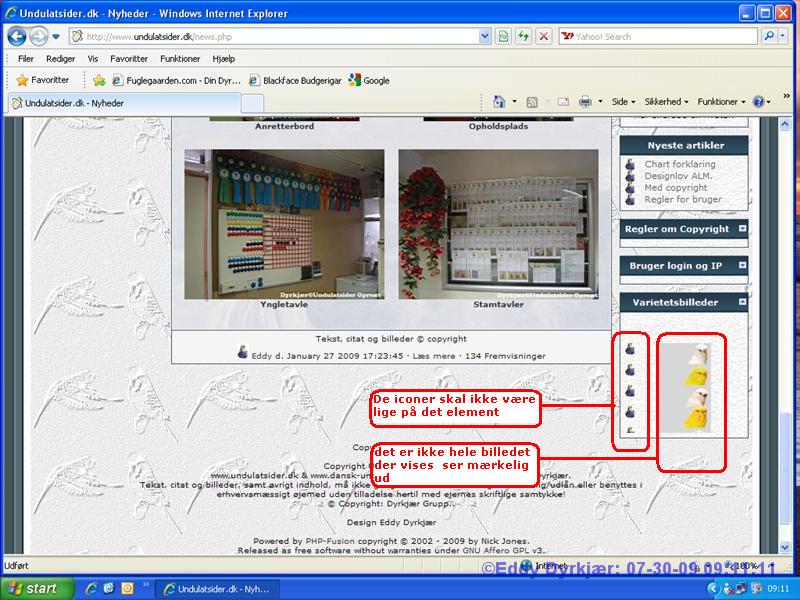Screen dimensions: 800x600
Task: Collapse the Varietetsbilleder panel
Action: click(742, 302)
